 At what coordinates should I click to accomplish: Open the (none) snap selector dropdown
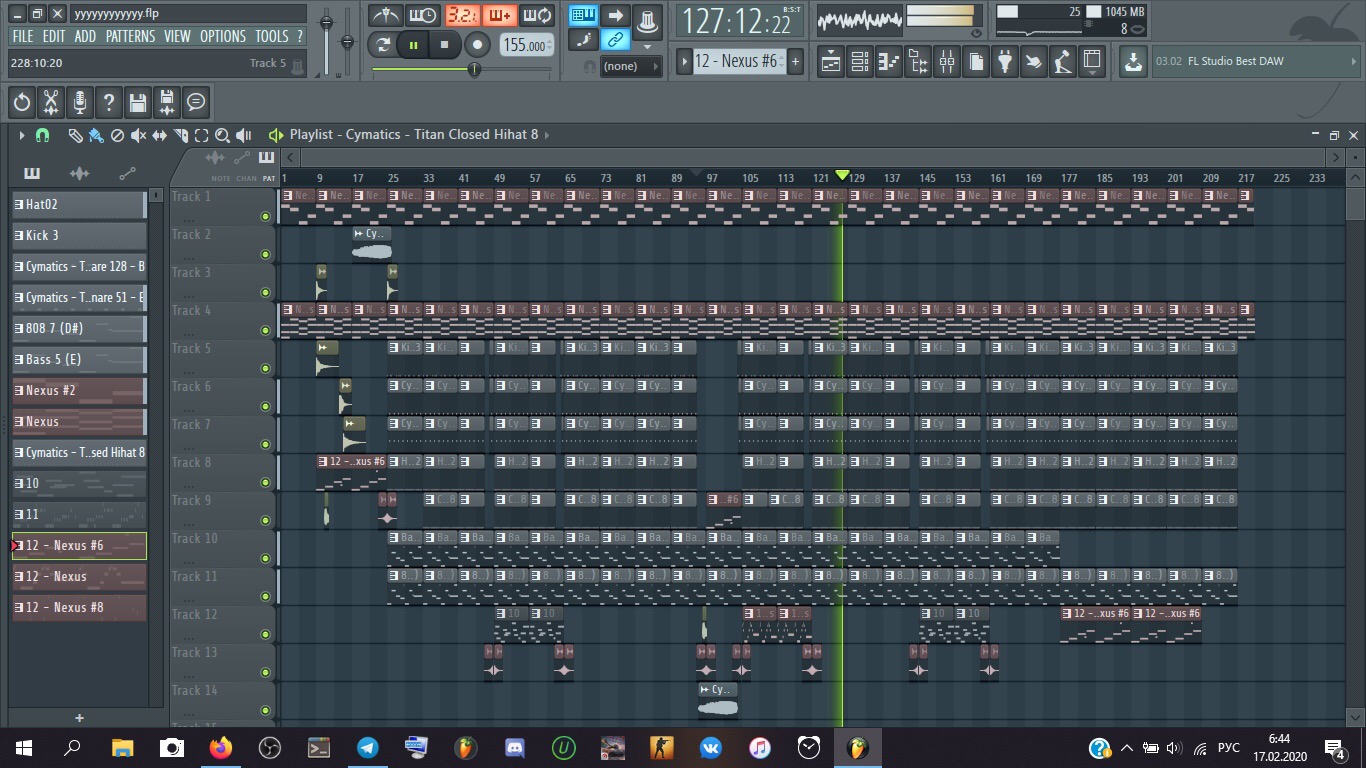click(x=629, y=66)
